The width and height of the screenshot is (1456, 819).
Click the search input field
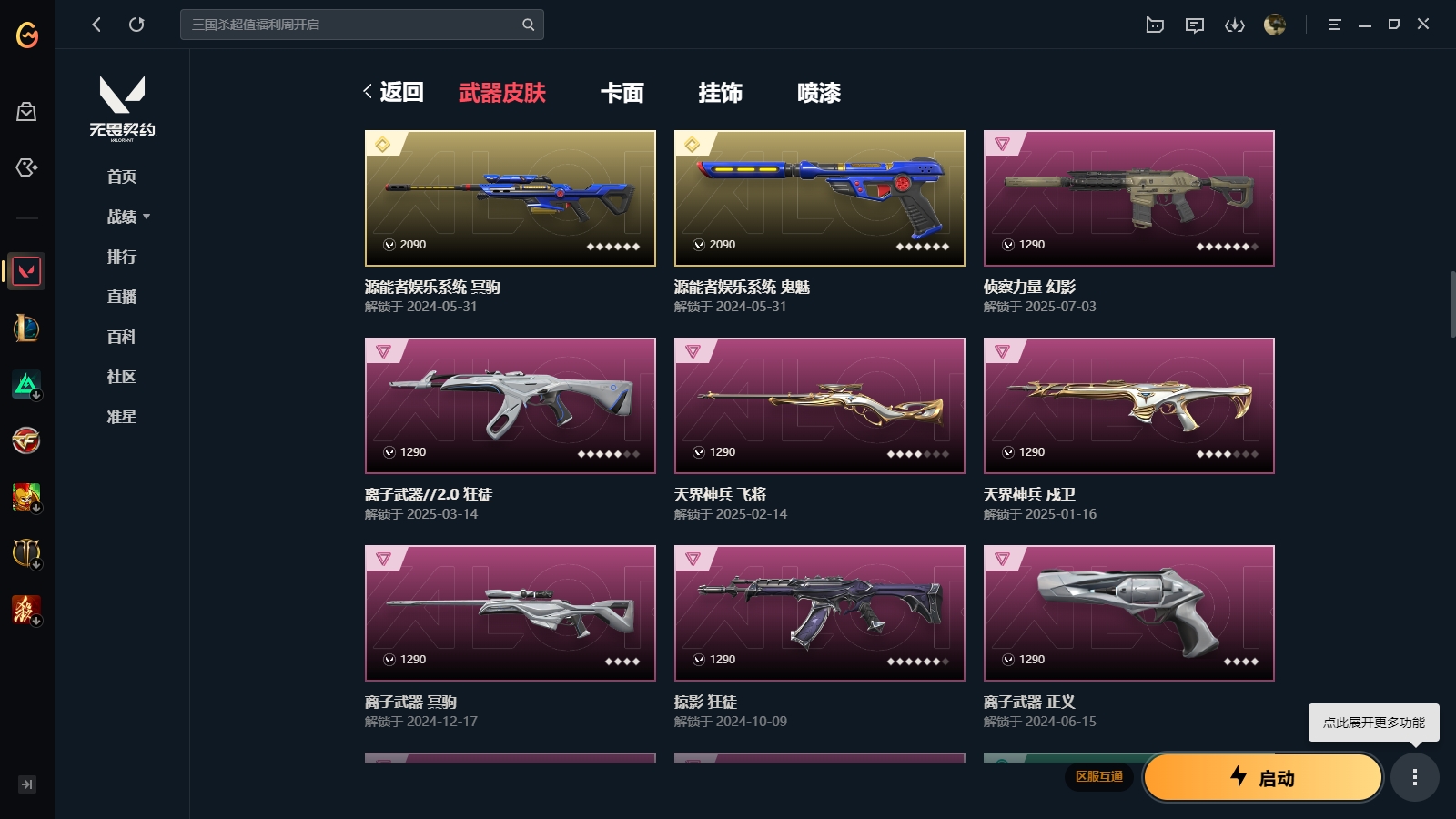click(x=362, y=25)
